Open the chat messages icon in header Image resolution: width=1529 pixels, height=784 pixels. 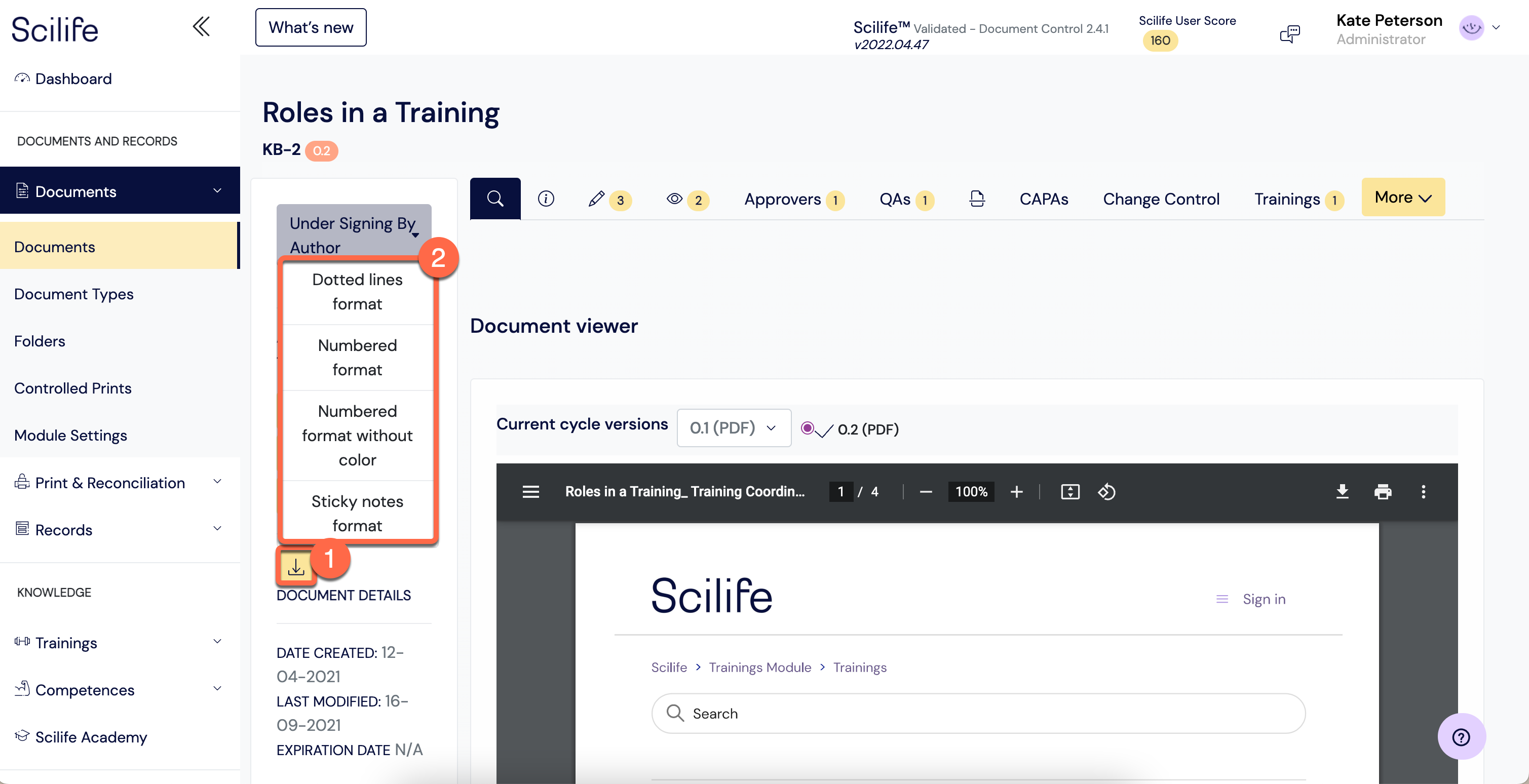[1289, 34]
